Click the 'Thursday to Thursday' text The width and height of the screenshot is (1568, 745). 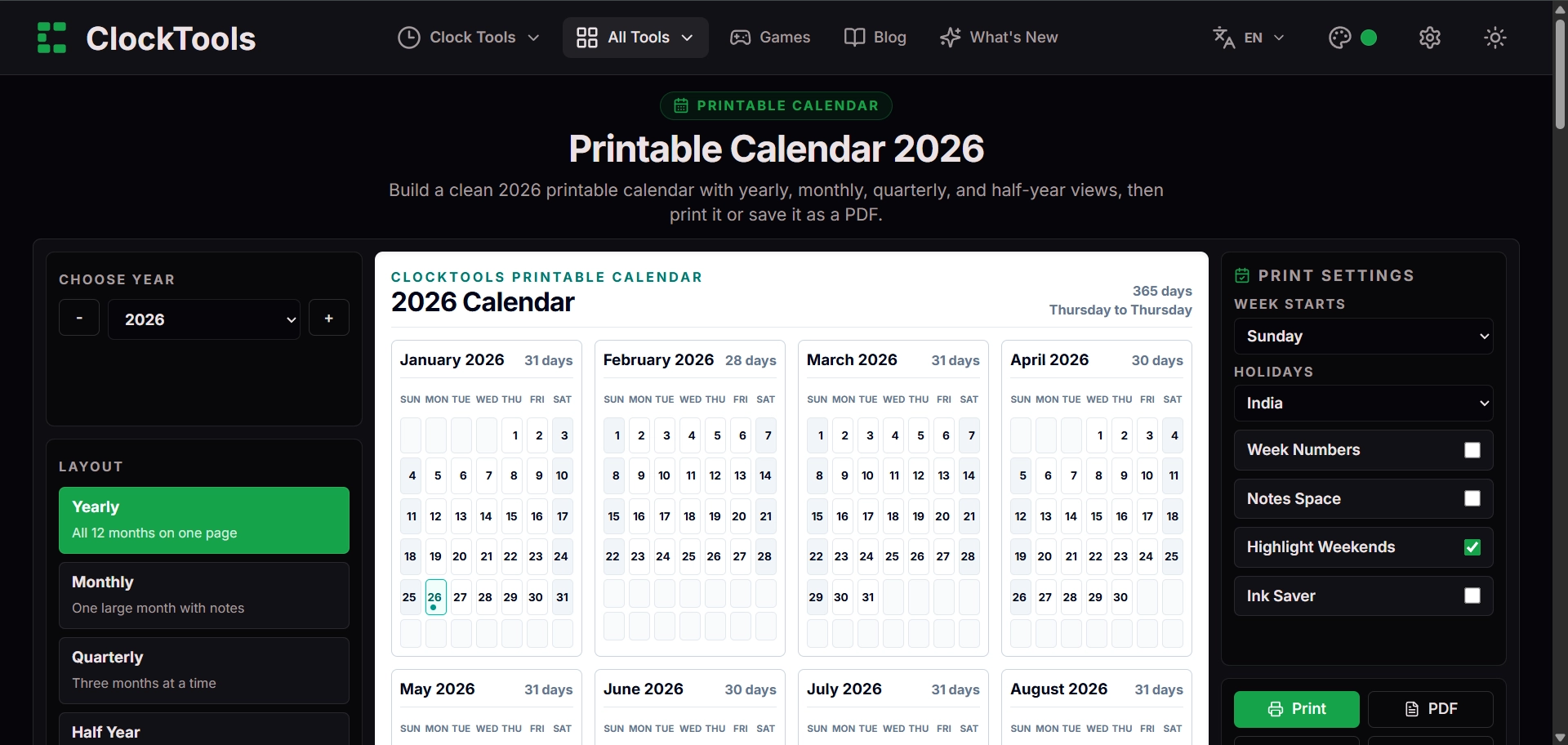point(1120,310)
